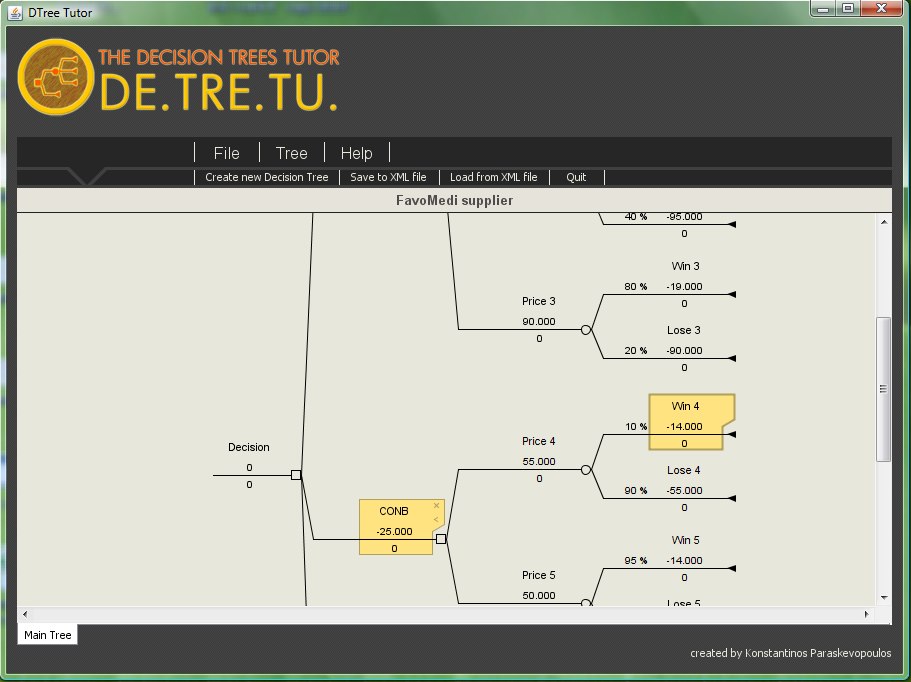Click the Quit option
The image size is (911, 682).
click(576, 177)
